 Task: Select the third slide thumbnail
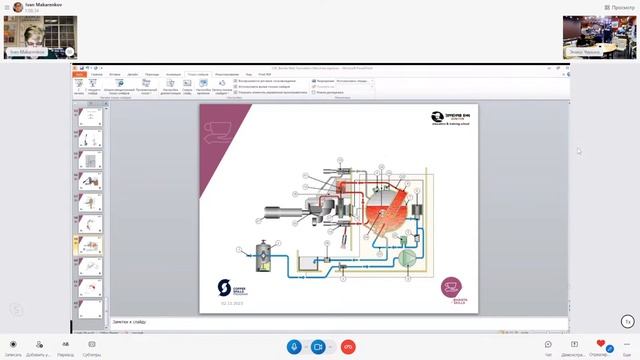pos(90,160)
